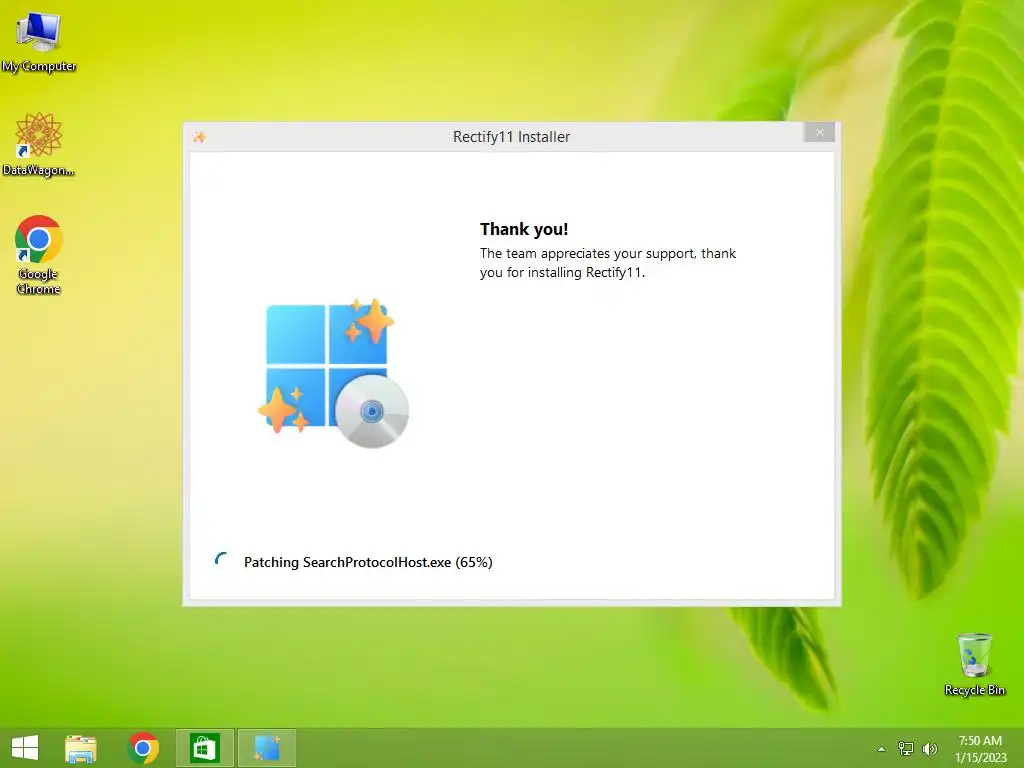Image resolution: width=1024 pixels, height=768 pixels.
Task: Click the loading spinner beside the patching status
Action: [221, 561]
